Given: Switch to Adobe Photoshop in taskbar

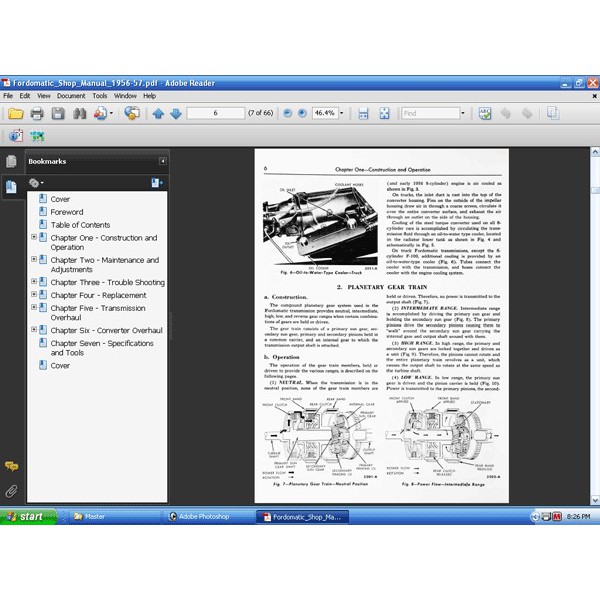Looking at the screenshot, I should [x=209, y=517].
